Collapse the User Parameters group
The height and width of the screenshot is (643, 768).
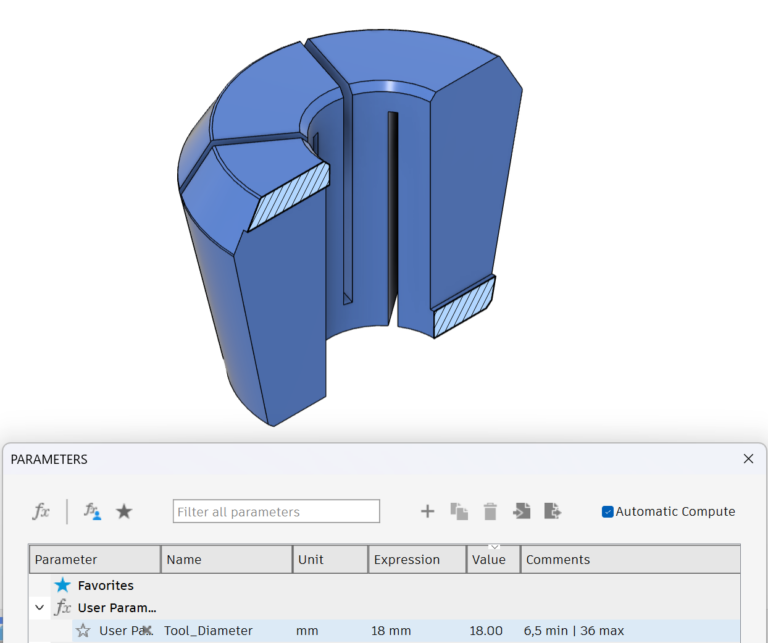39,607
